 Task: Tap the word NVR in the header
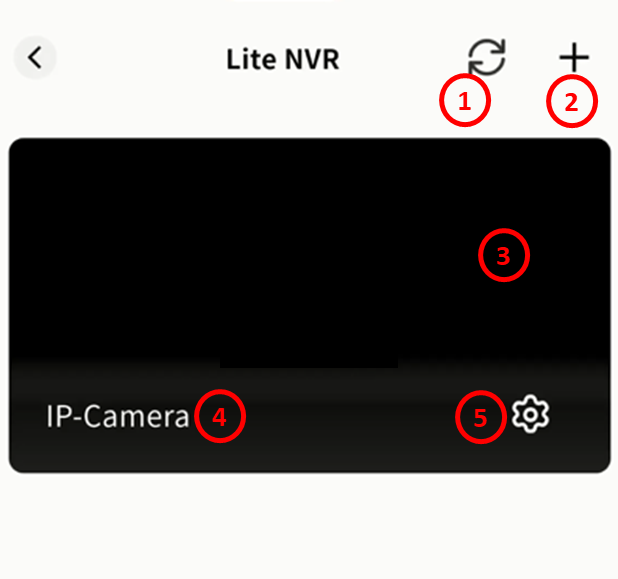pyautogui.click(x=312, y=59)
